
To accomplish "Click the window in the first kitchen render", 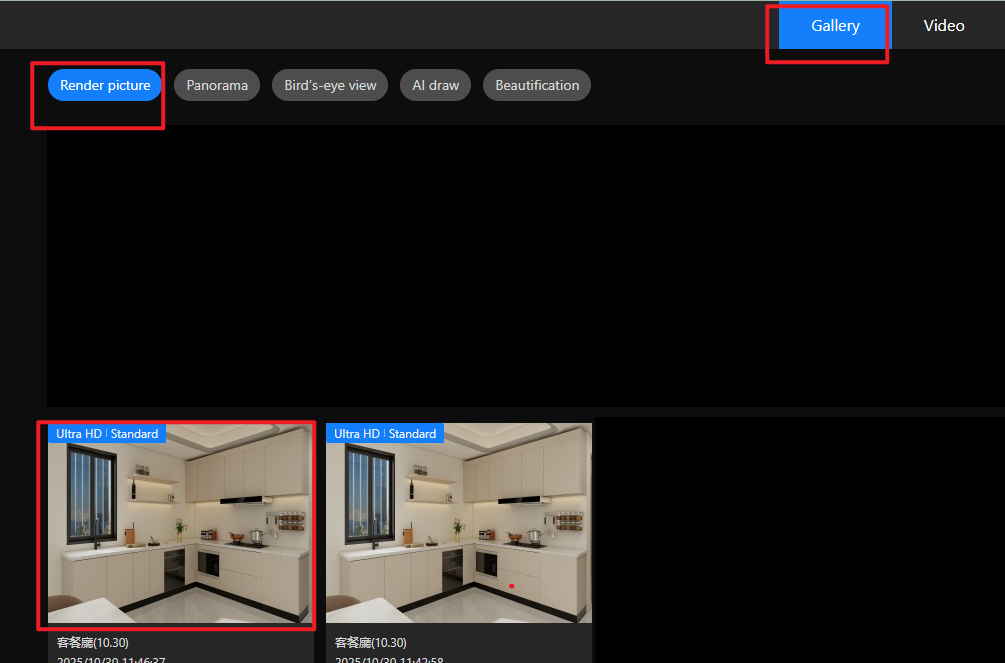I will (95, 497).
